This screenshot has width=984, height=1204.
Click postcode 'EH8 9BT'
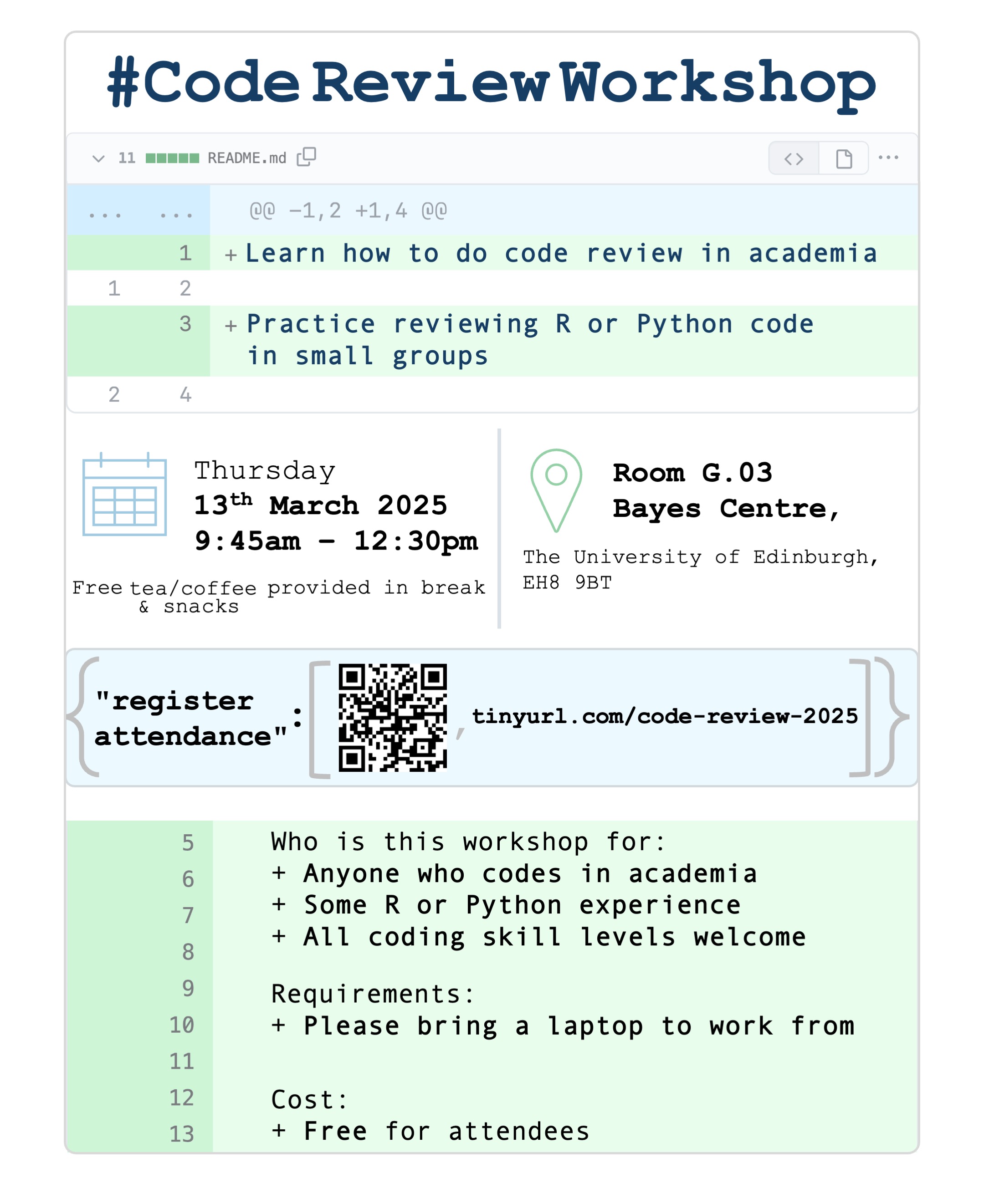[567, 582]
